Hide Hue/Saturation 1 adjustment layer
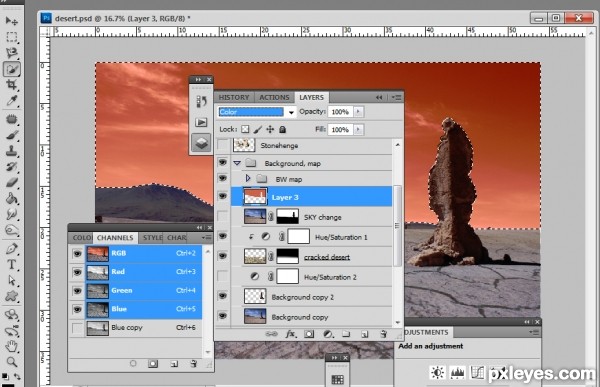Viewport: 600px width, 387px height. (x=222, y=236)
